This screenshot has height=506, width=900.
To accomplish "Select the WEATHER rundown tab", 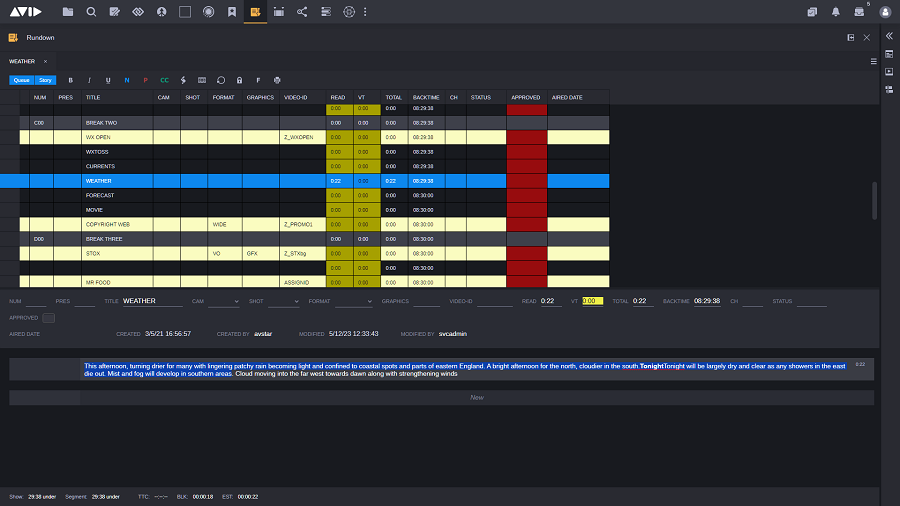I will pos(22,61).
